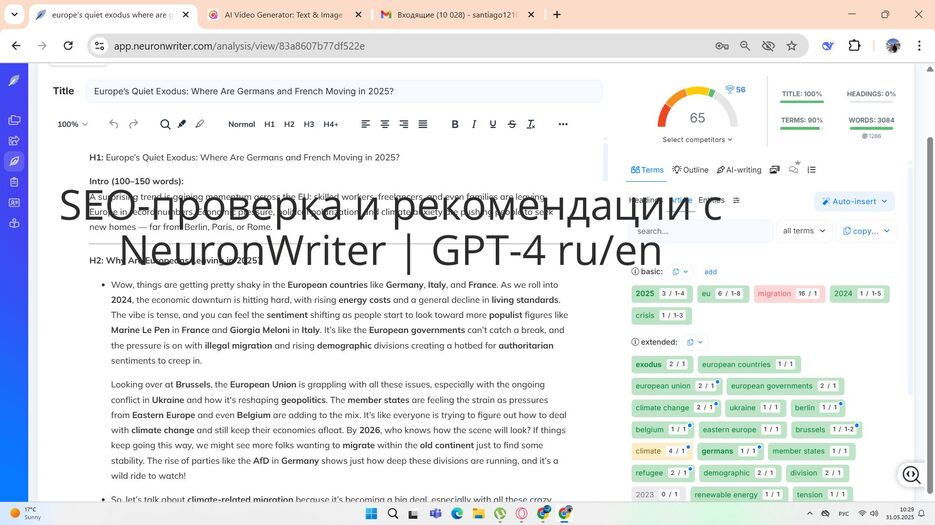Toggle underline formatting
This screenshot has width=935, height=525.
[x=493, y=124]
